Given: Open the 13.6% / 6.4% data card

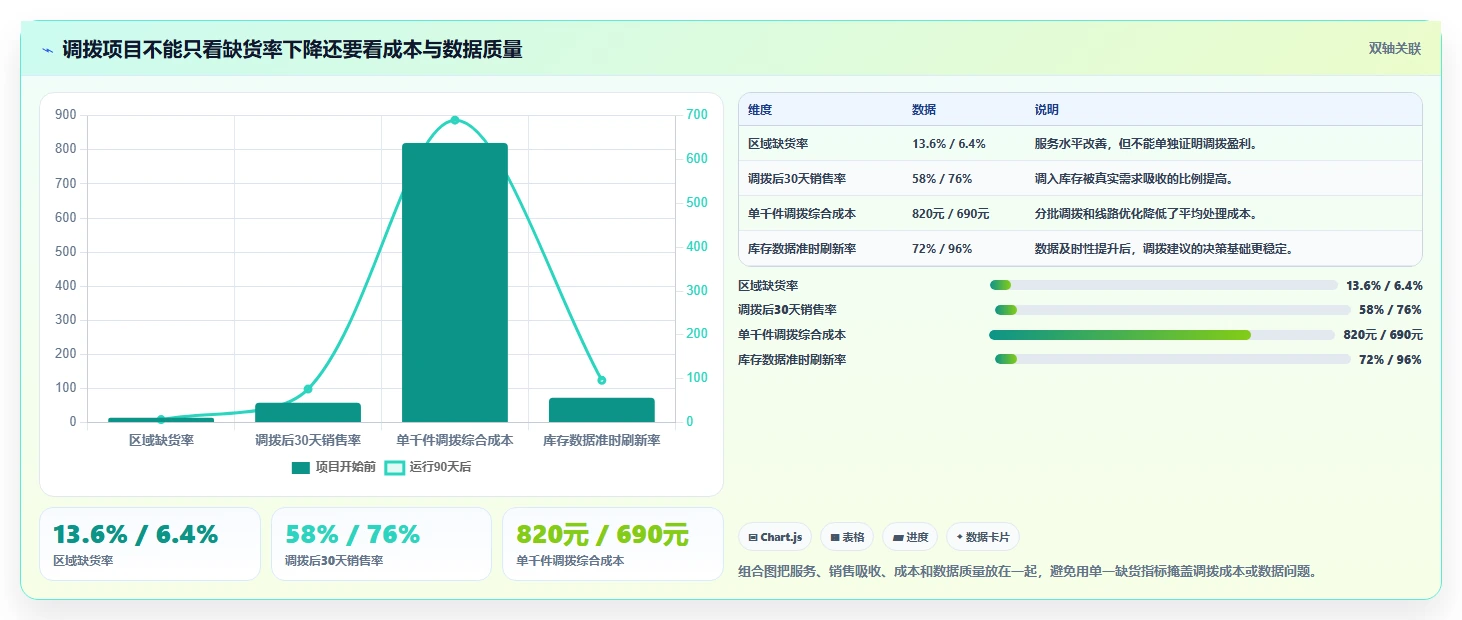Looking at the screenshot, I should pyautogui.click(x=150, y=544).
